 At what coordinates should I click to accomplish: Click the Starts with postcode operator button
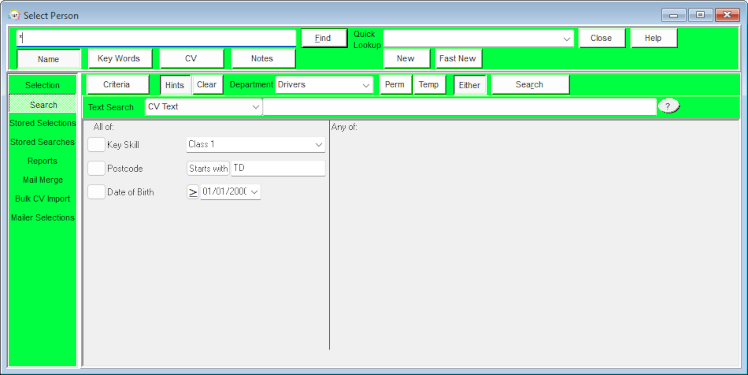tap(208, 168)
